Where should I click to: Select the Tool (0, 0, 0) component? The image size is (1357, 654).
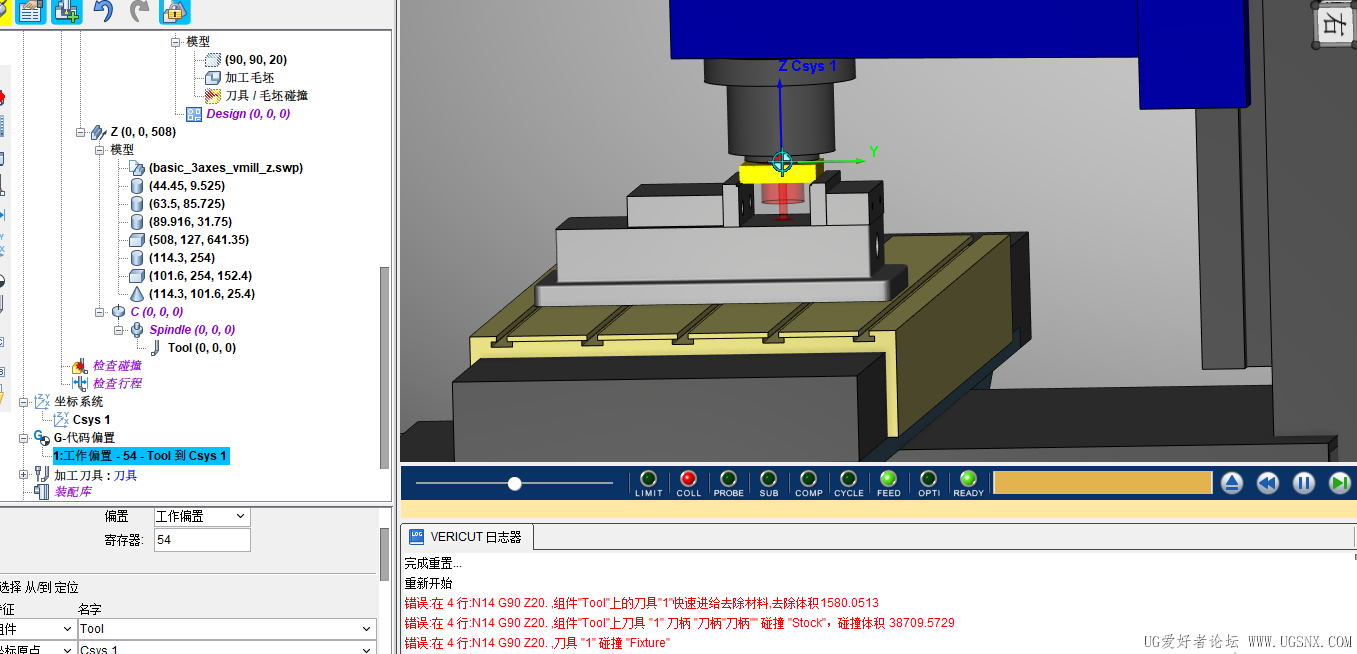(202, 348)
